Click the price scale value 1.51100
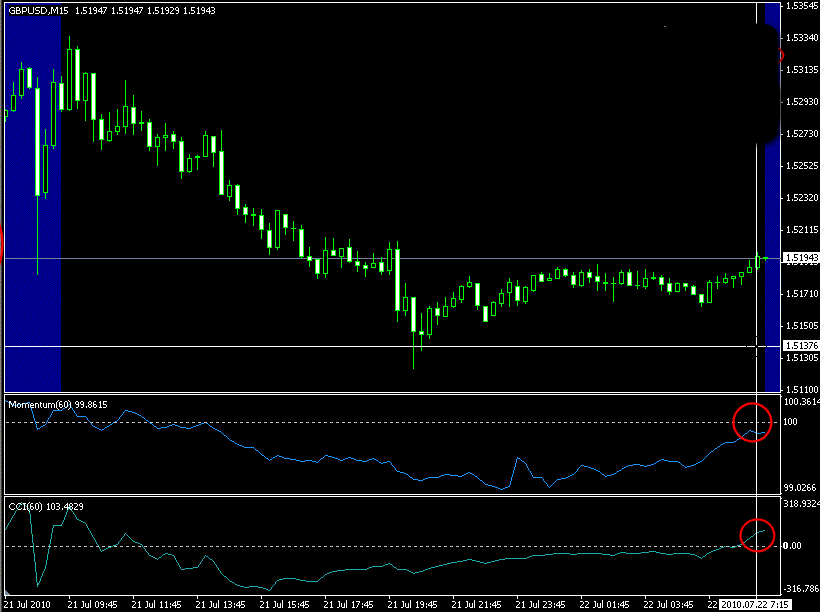Image resolution: width=824 pixels, height=612 pixels. click(x=802, y=389)
